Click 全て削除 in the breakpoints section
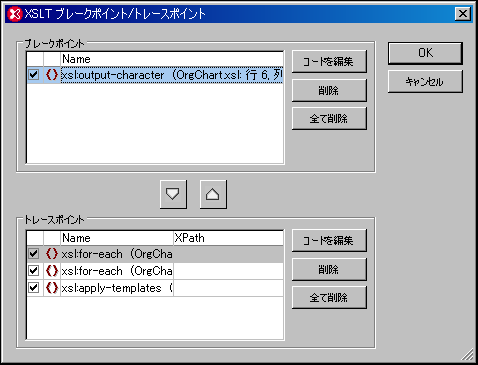Screen dimensions: 478x365 pos(329,118)
